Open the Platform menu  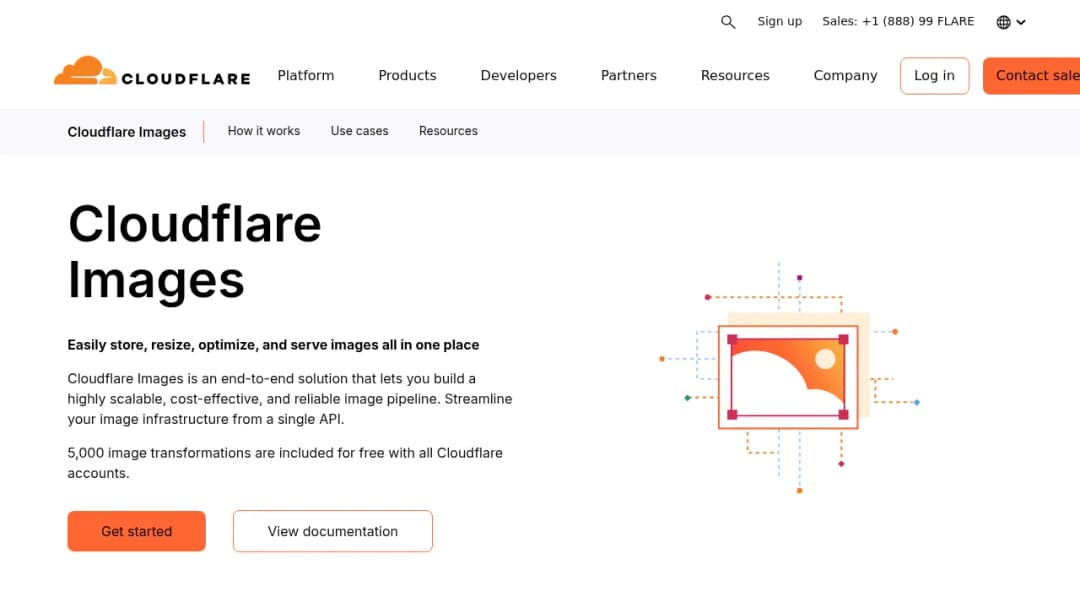306,75
